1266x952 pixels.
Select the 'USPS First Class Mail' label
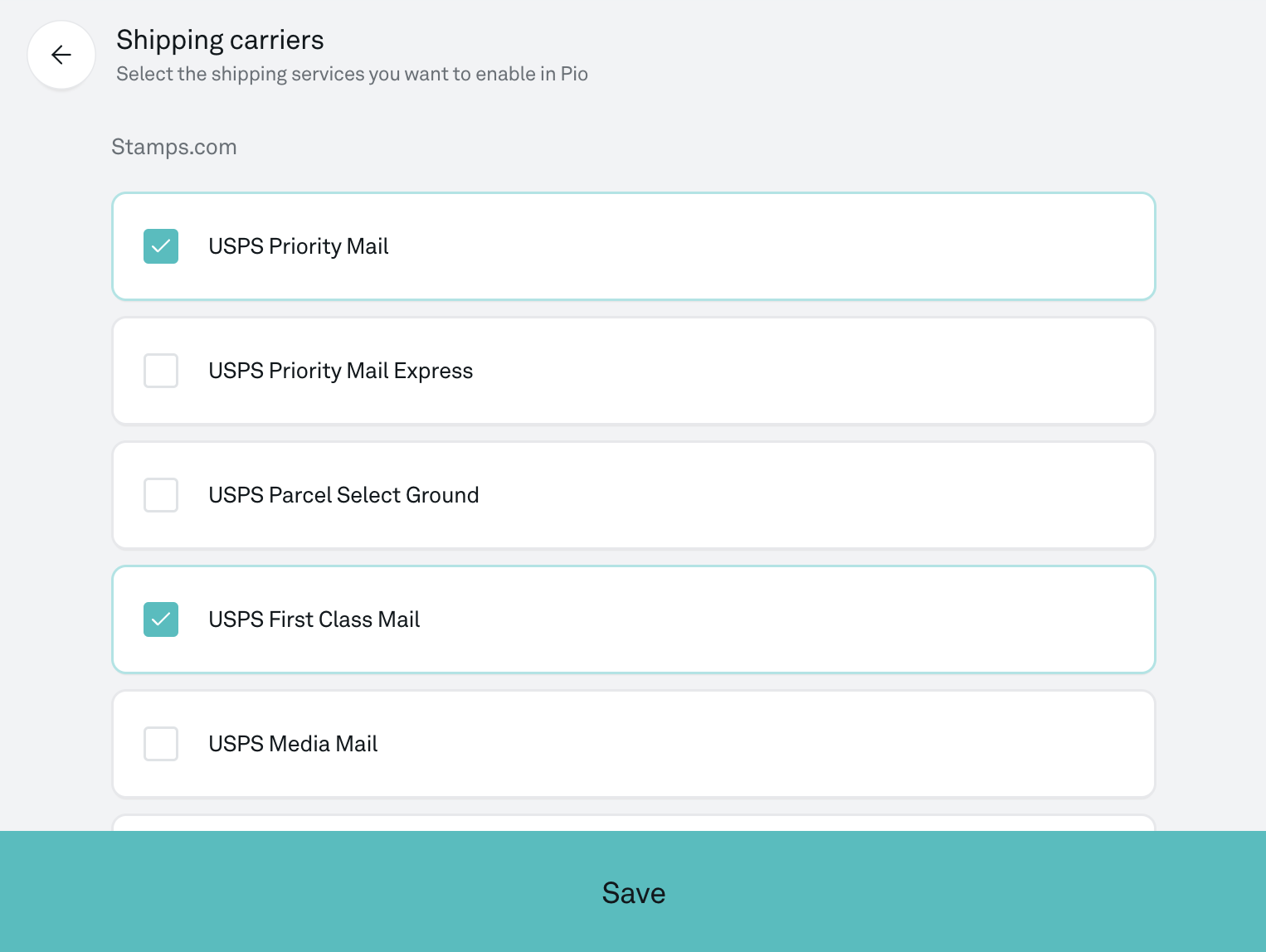tap(314, 619)
